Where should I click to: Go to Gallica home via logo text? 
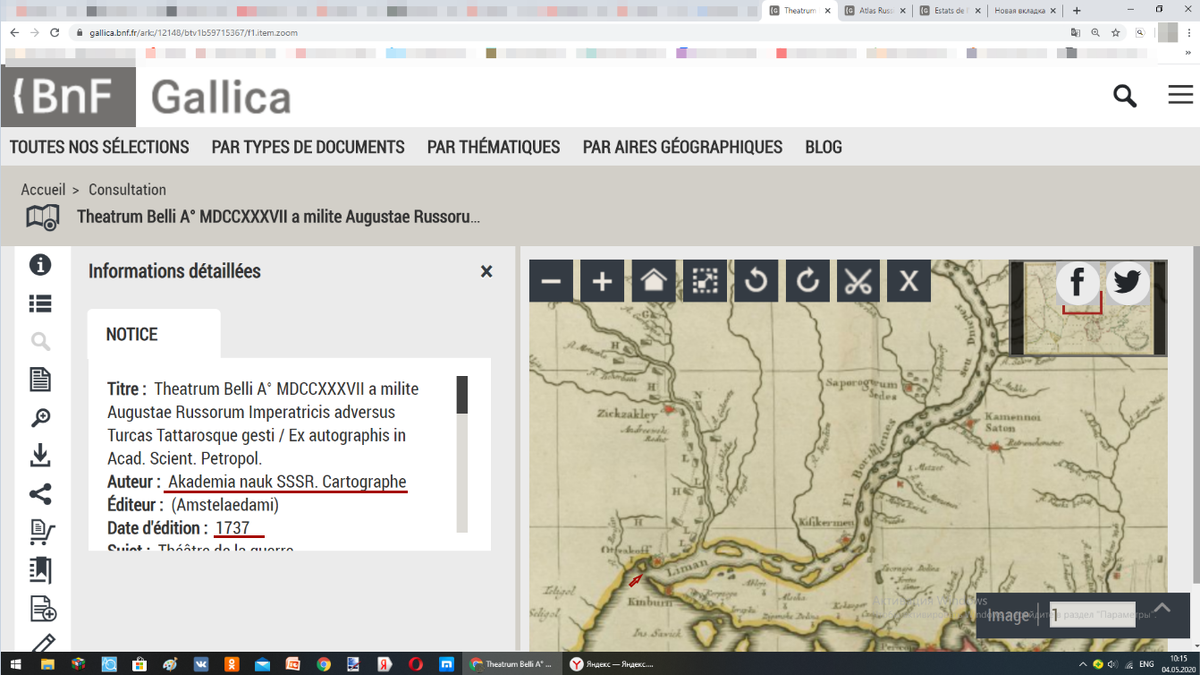[220, 98]
